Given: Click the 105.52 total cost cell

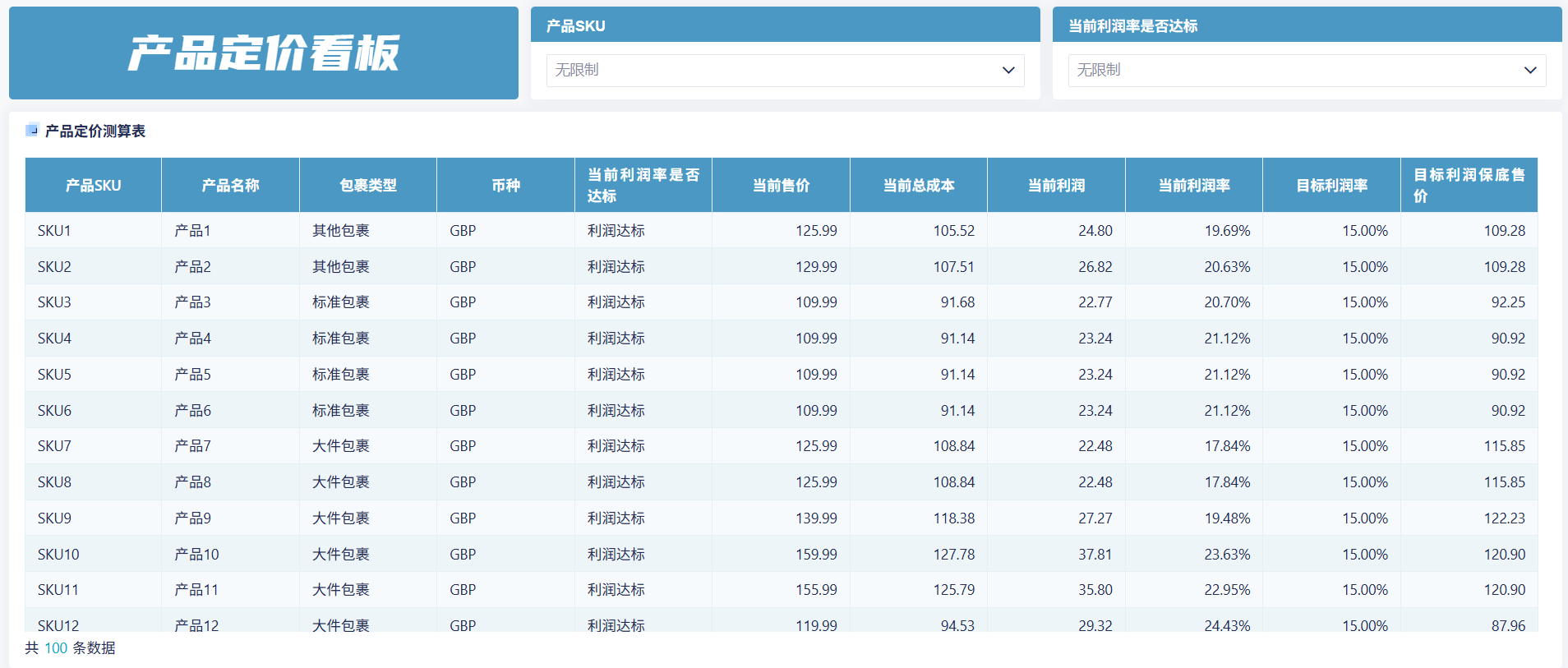Looking at the screenshot, I should [x=919, y=231].
